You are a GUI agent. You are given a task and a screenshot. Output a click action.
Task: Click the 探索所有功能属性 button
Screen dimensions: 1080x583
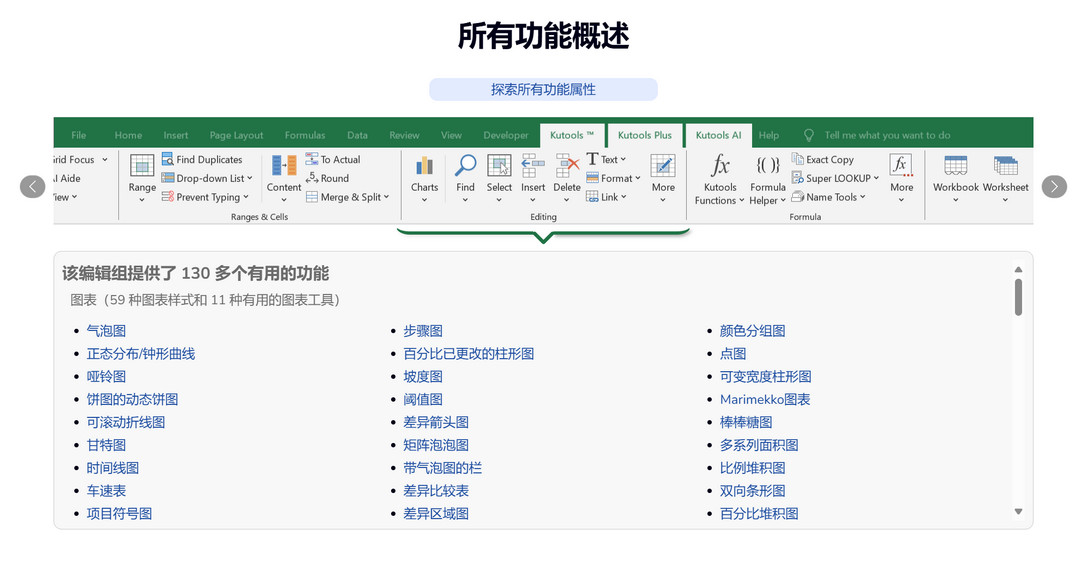point(543,89)
